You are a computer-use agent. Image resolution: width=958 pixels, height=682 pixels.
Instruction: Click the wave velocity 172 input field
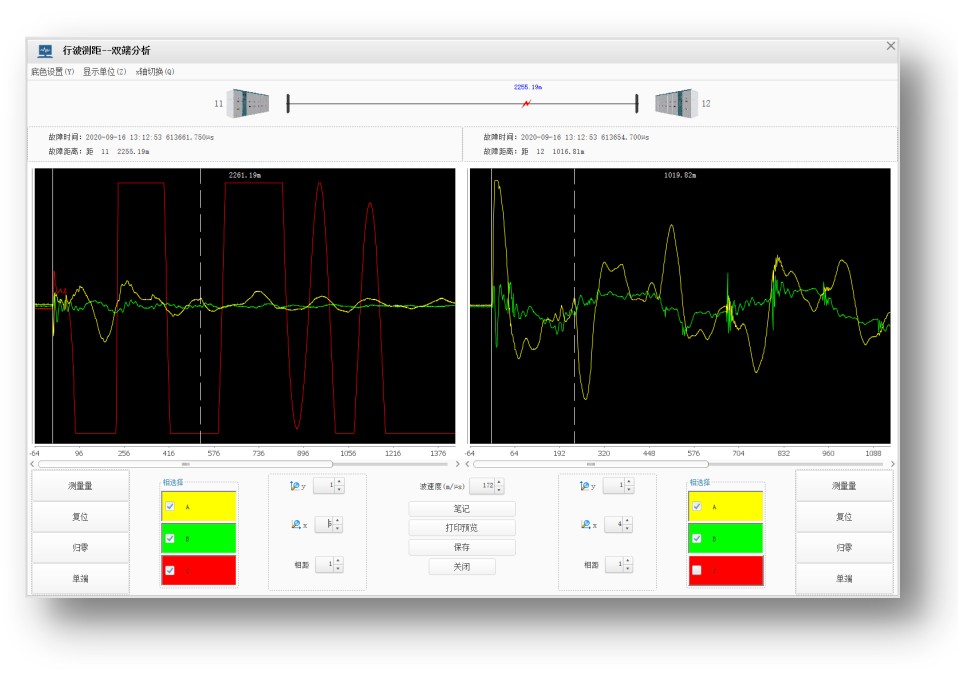[x=483, y=486]
